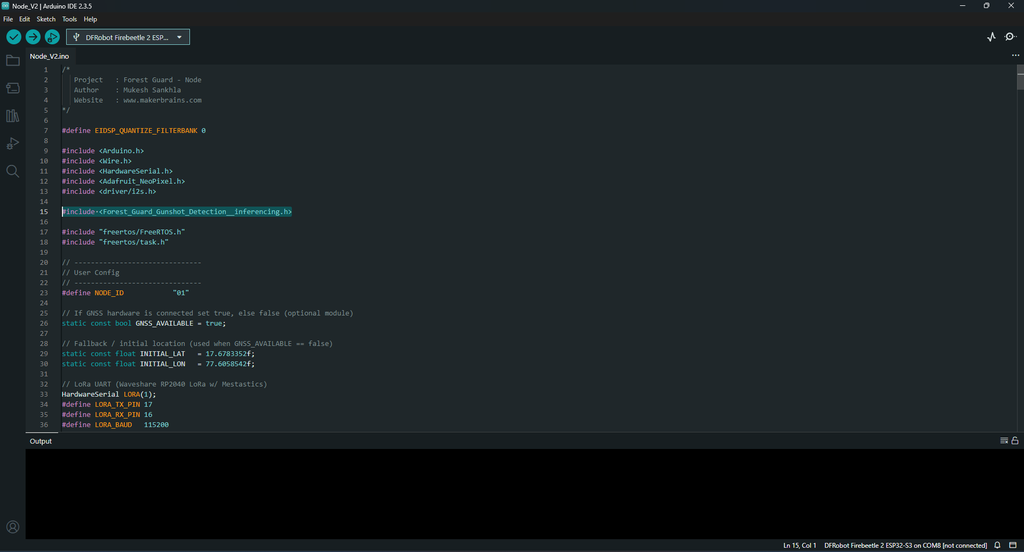Click the HardwareSerial LORA(1) line
1024x552 pixels.
[x=109, y=394]
